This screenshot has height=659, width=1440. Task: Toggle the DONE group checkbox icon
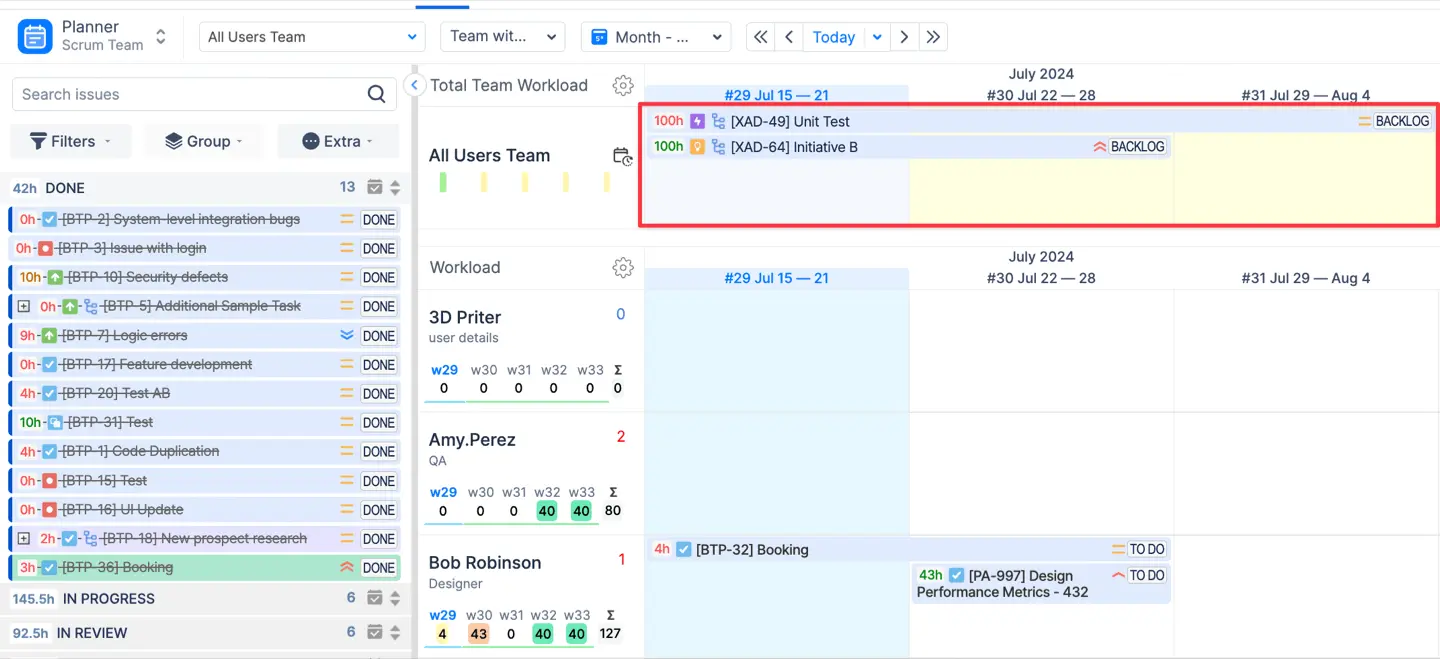coord(375,188)
